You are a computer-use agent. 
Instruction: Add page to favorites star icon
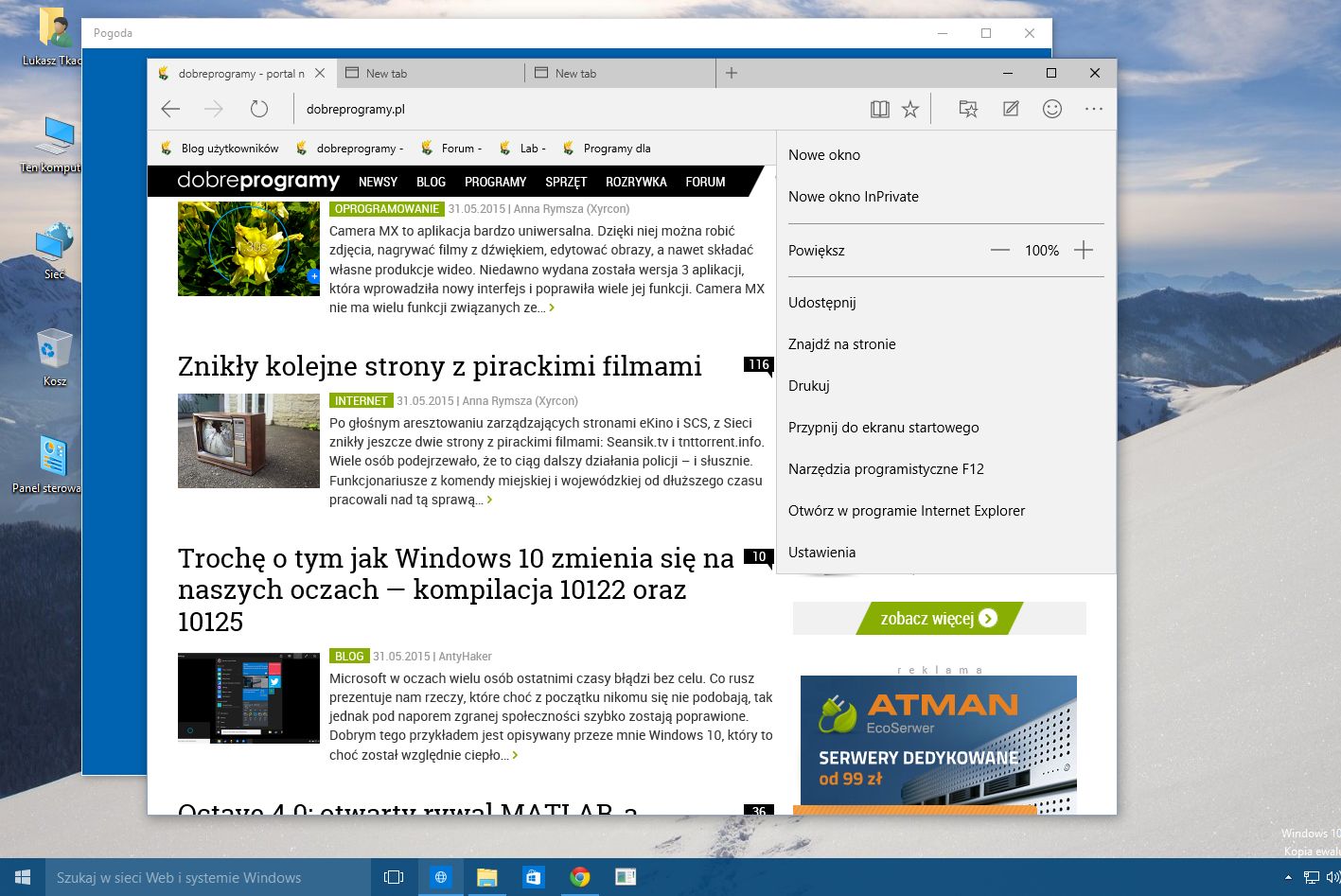(910, 110)
